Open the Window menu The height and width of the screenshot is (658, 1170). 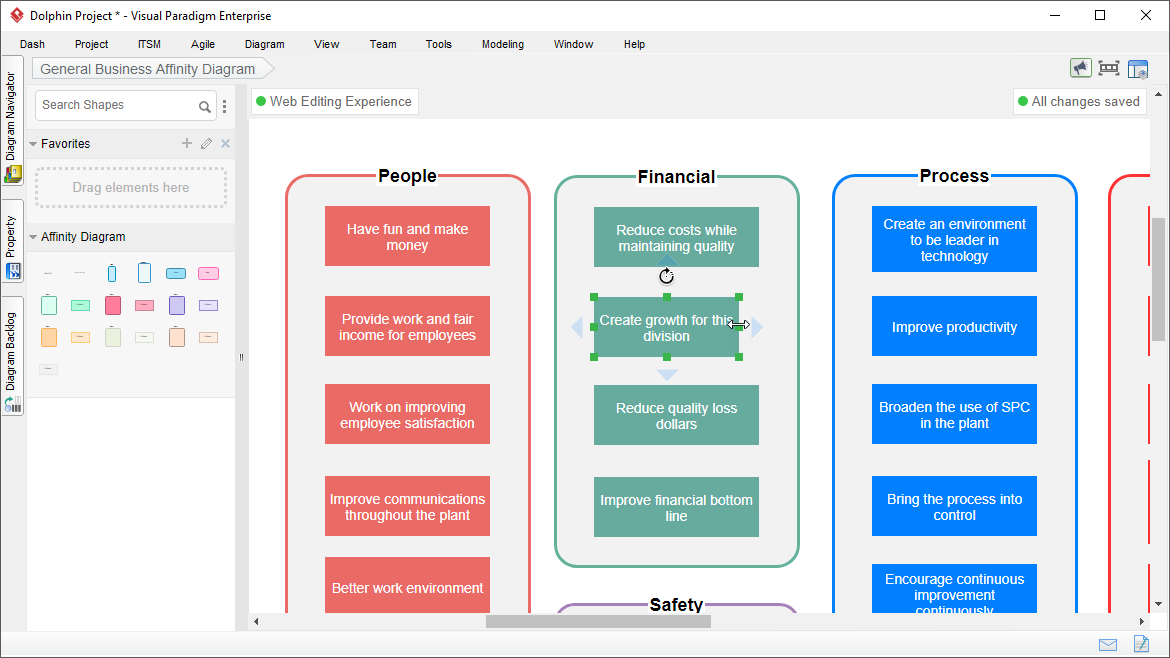pyautogui.click(x=573, y=44)
